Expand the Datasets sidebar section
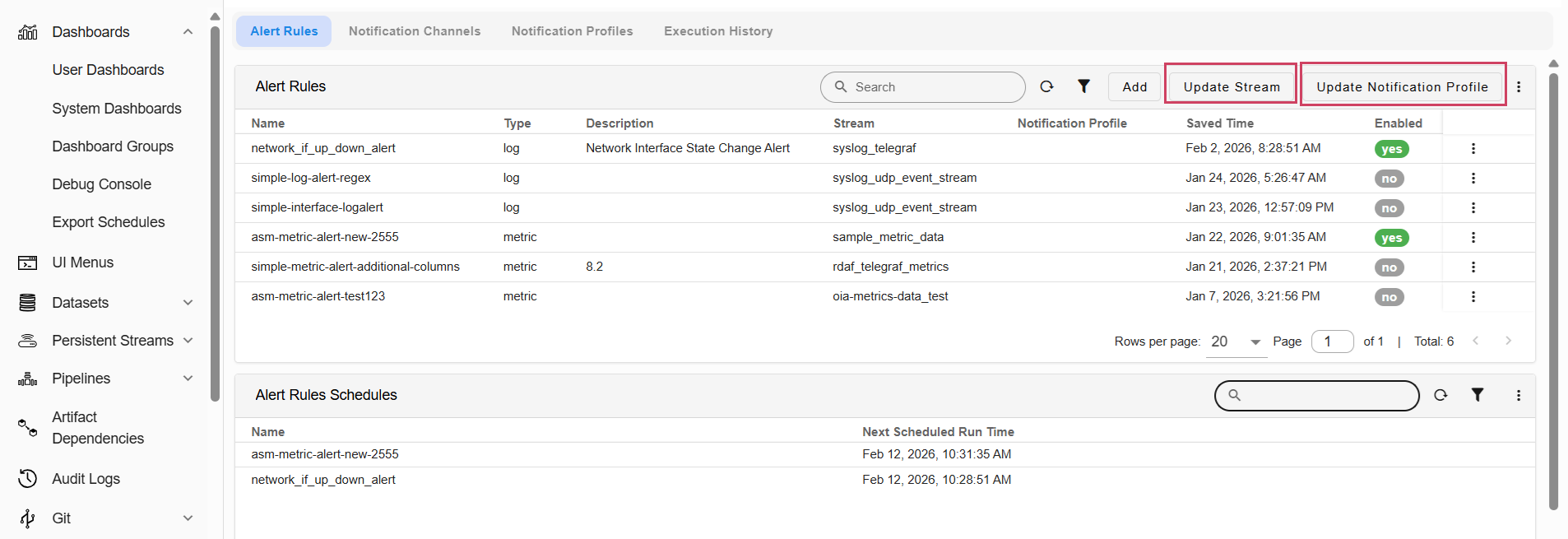Screen dimensions: 1568x539 (188, 303)
